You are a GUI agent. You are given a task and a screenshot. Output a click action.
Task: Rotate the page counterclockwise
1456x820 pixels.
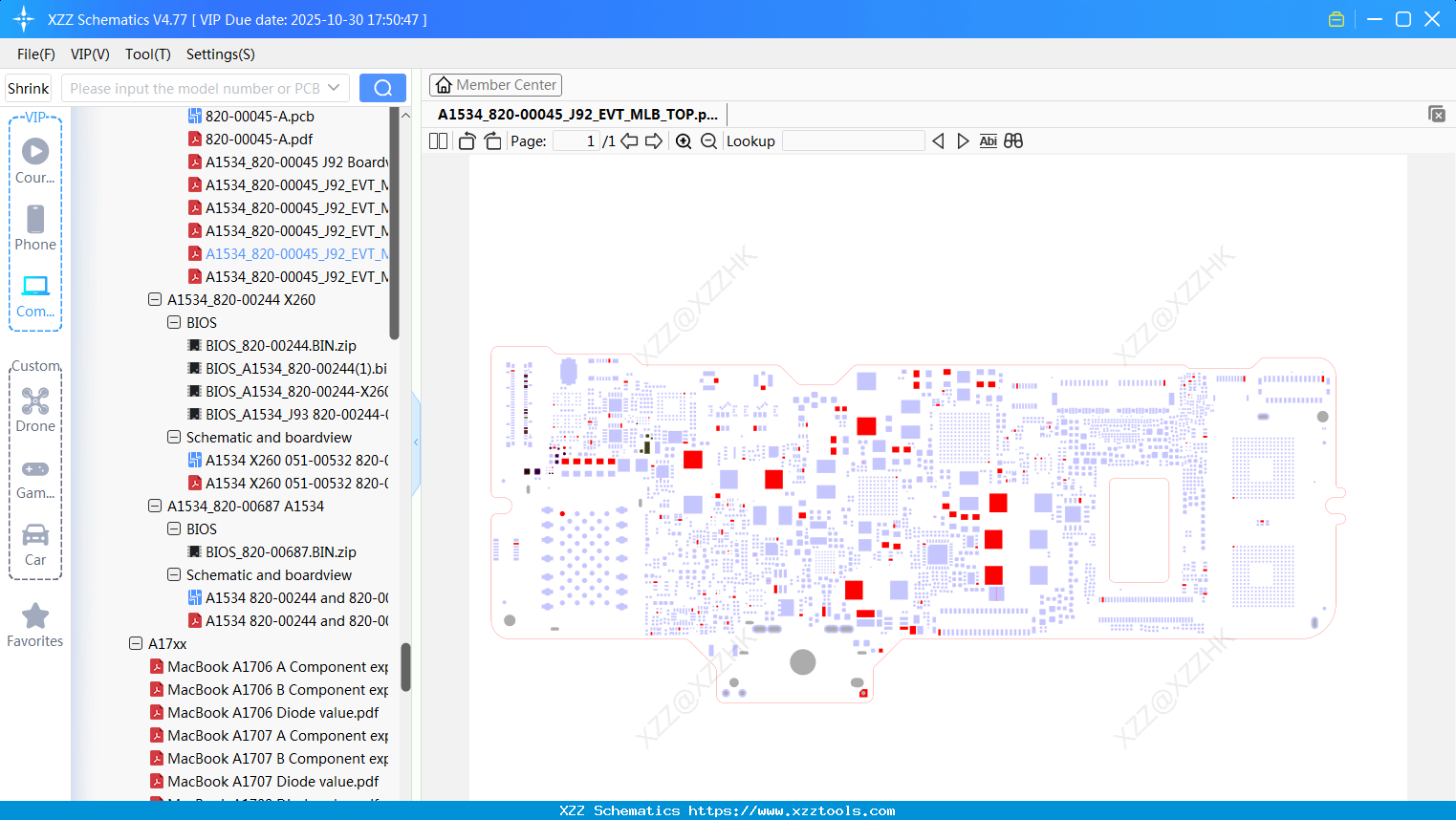(x=467, y=141)
